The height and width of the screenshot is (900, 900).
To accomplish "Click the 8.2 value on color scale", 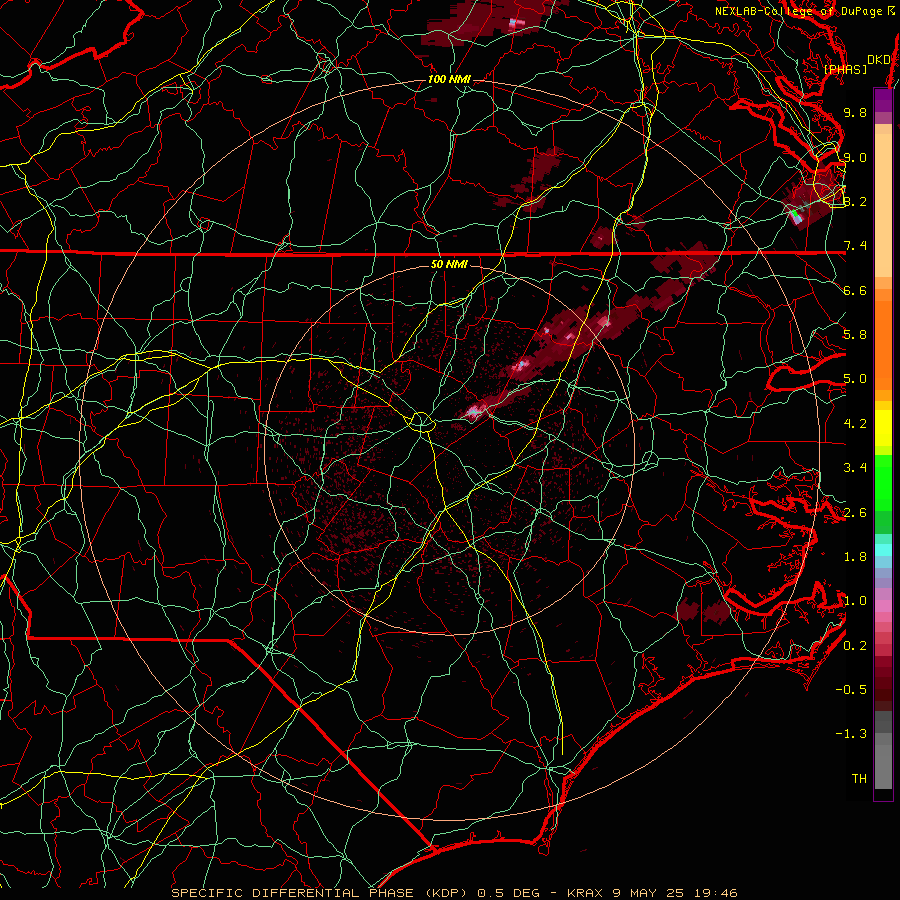I will 855,201.
